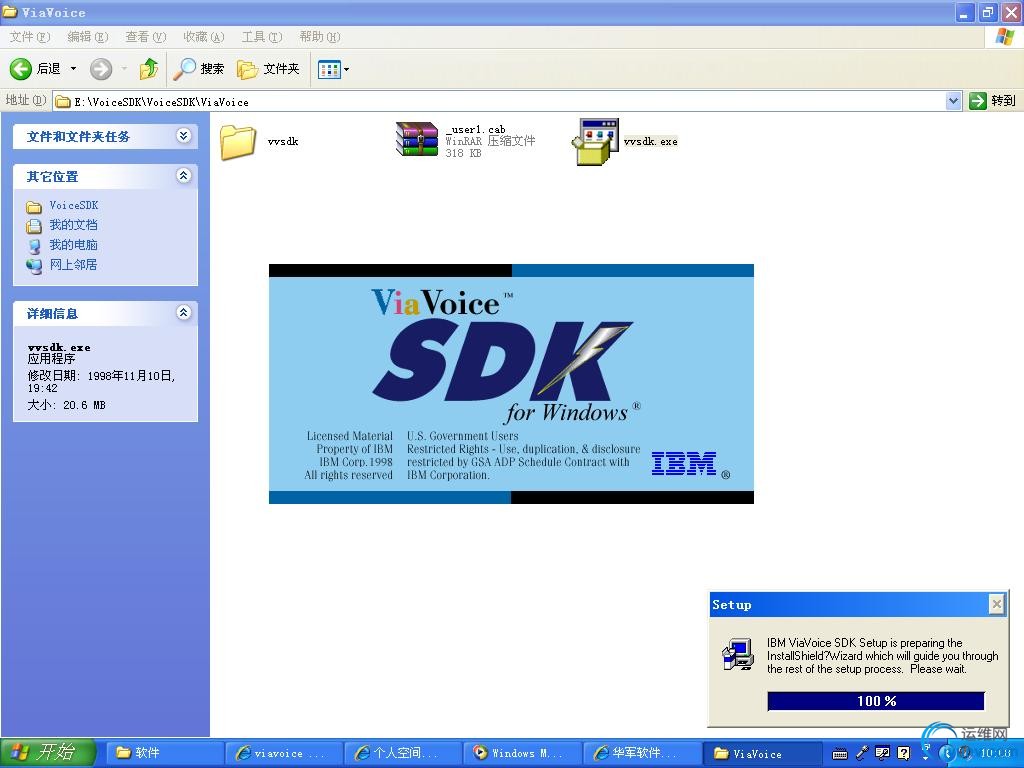
Task: Collapse the 详细信息 panel
Action: tap(184, 313)
